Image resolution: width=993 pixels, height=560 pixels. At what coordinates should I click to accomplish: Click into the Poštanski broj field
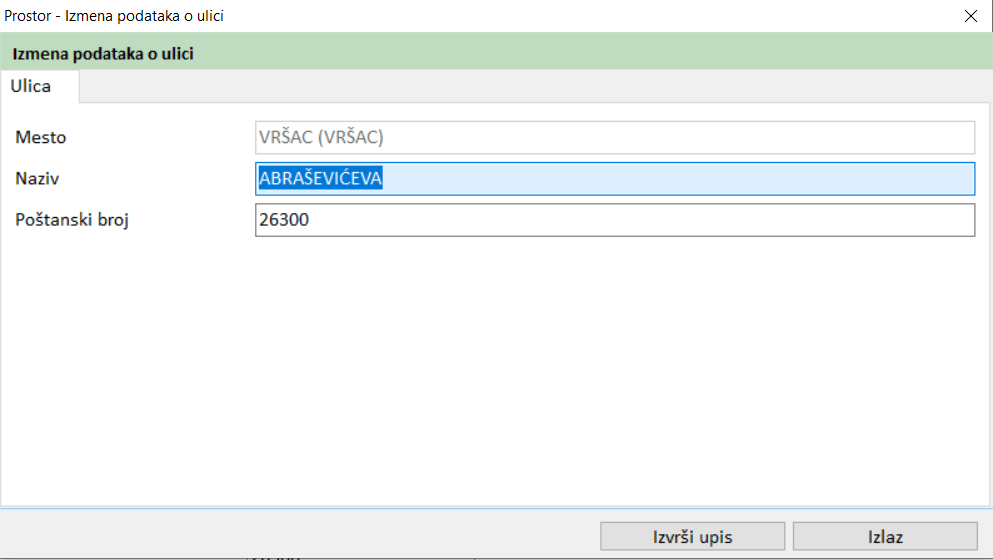coord(614,220)
